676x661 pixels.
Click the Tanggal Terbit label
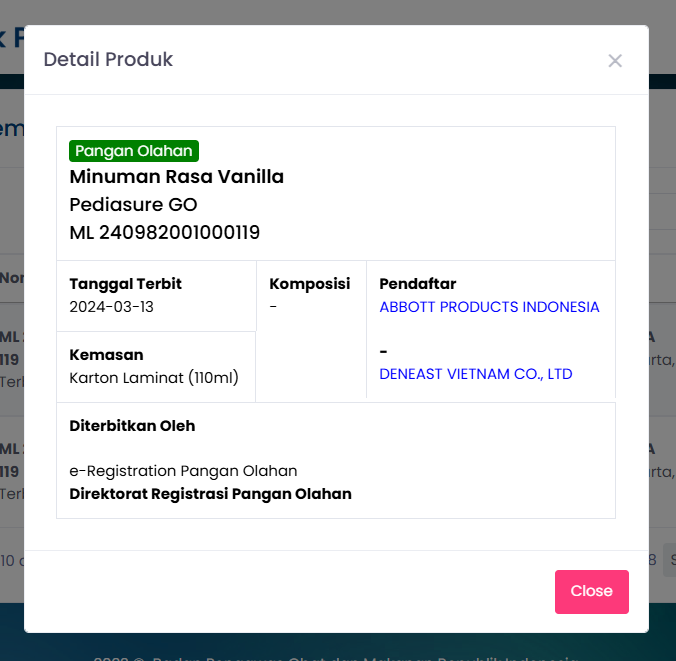[126, 284]
